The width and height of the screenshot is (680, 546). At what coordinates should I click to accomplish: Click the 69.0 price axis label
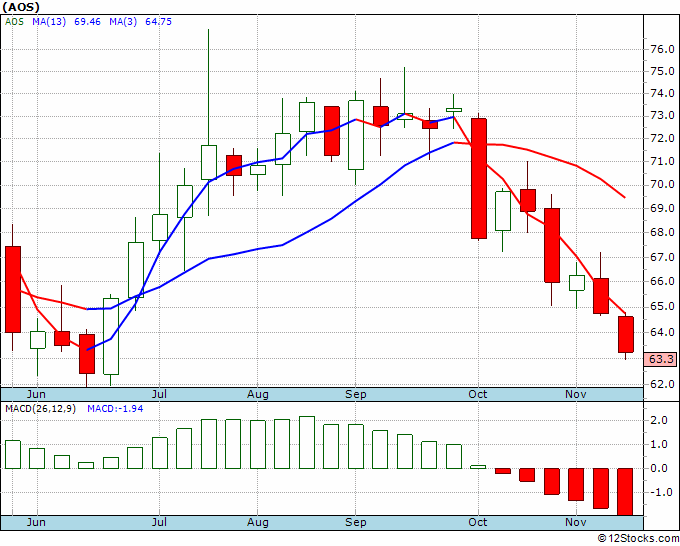pyautogui.click(x=662, y=208)
